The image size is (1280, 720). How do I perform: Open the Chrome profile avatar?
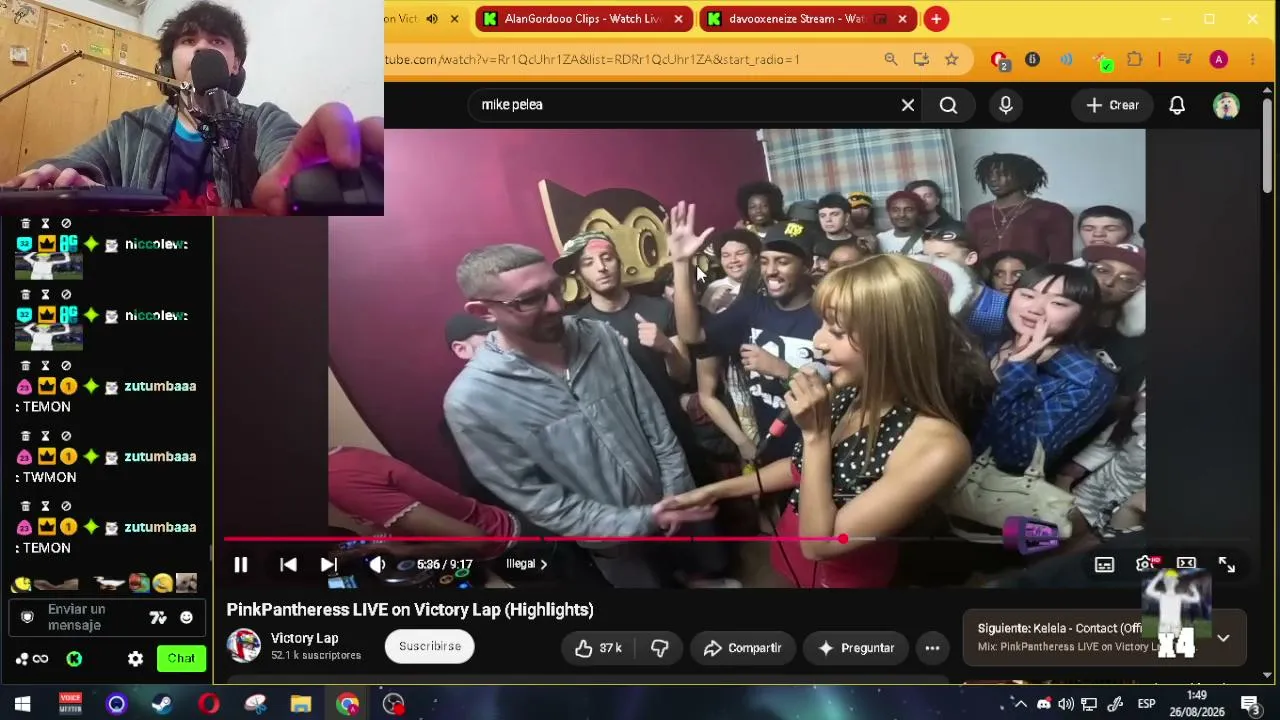point(1218,60)
